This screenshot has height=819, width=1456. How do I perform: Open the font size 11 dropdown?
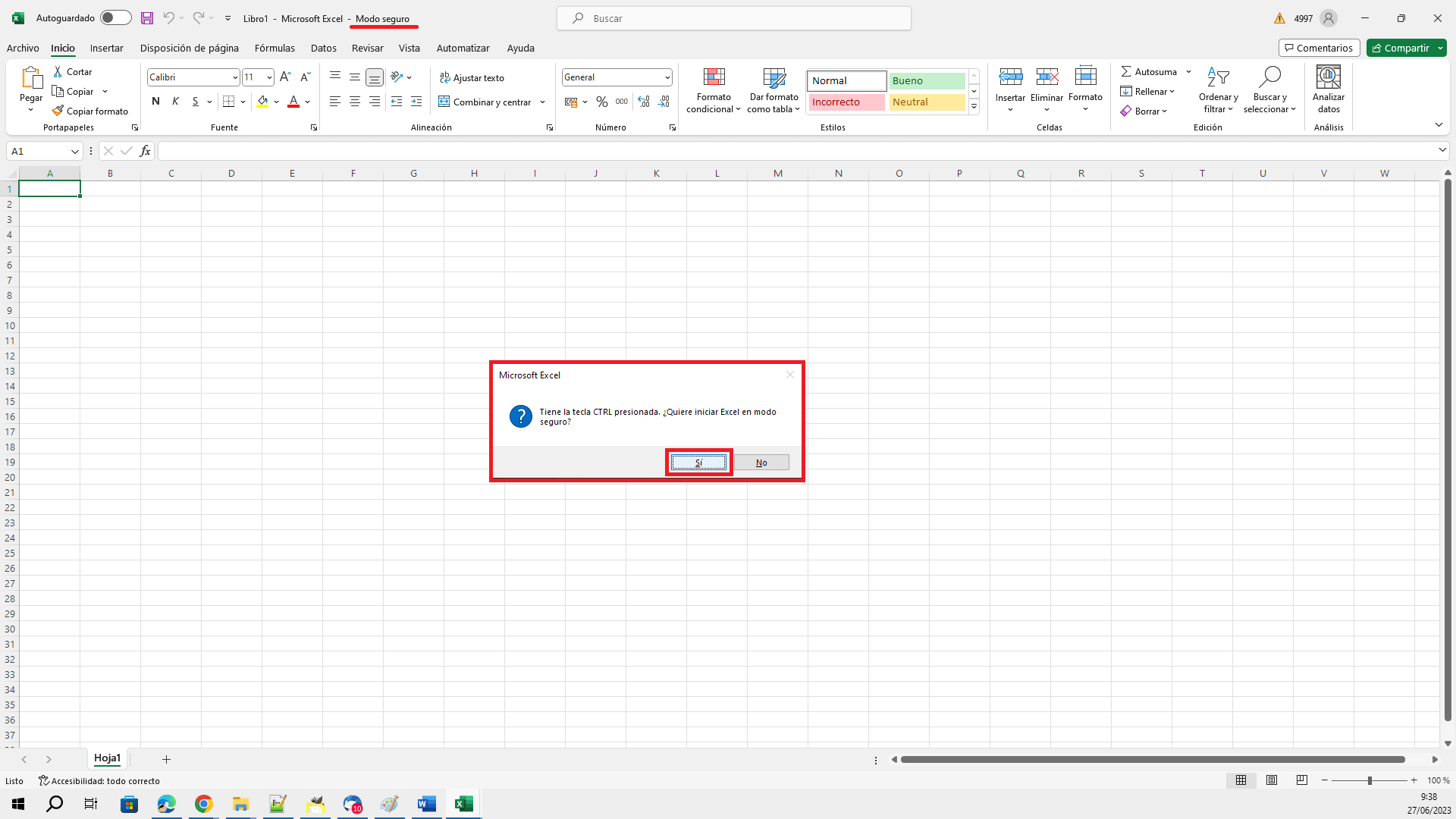[x=269, y=77]
